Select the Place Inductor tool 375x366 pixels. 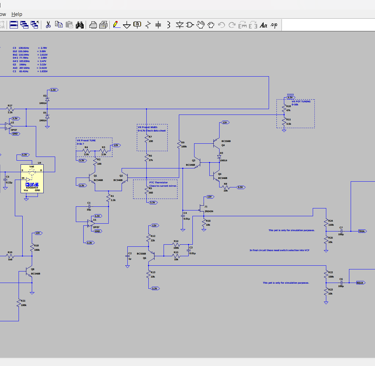point(169,25)
